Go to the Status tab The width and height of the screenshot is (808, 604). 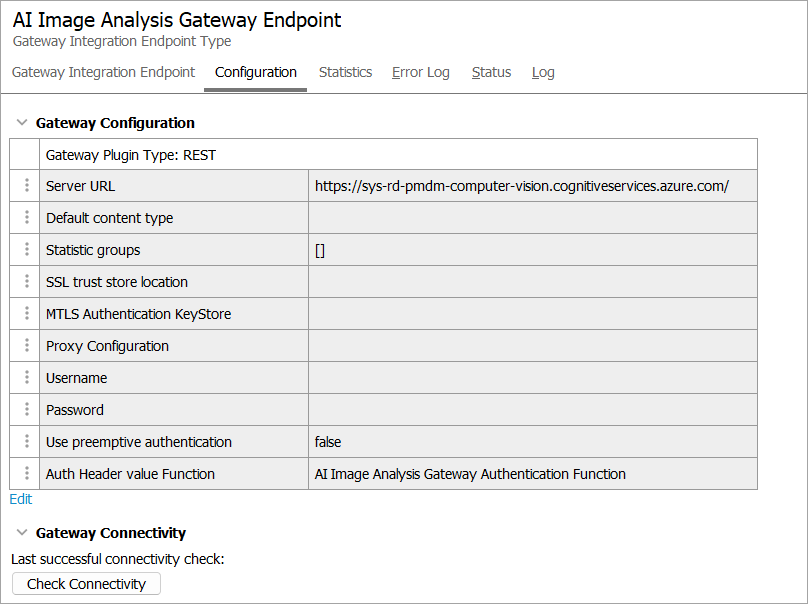point(491,72)
